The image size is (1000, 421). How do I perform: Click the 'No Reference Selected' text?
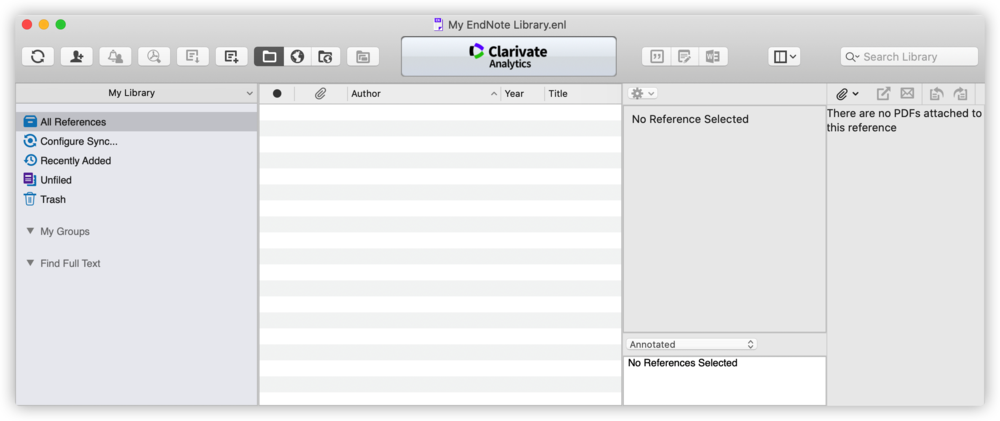pos(690,119)
